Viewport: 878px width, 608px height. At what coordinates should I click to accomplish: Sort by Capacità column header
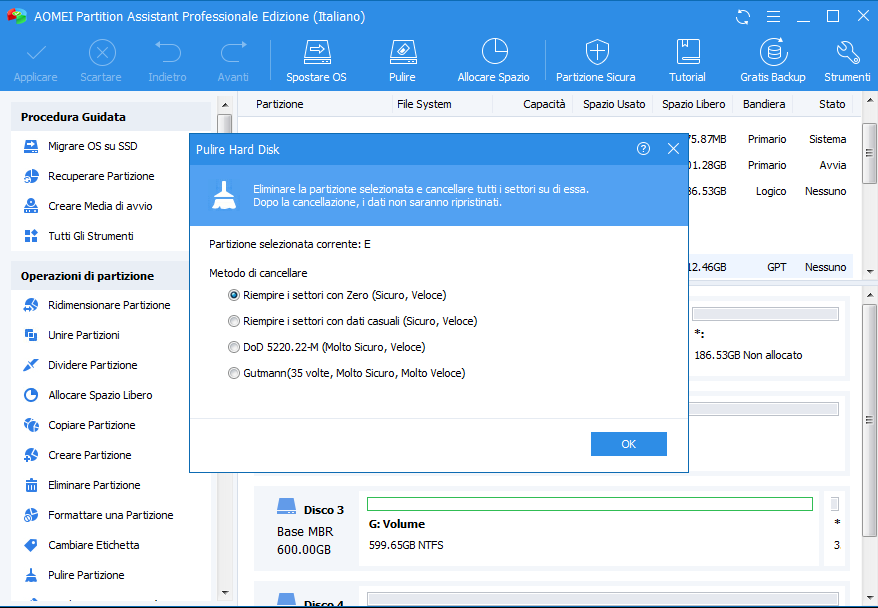pos(544,104)
